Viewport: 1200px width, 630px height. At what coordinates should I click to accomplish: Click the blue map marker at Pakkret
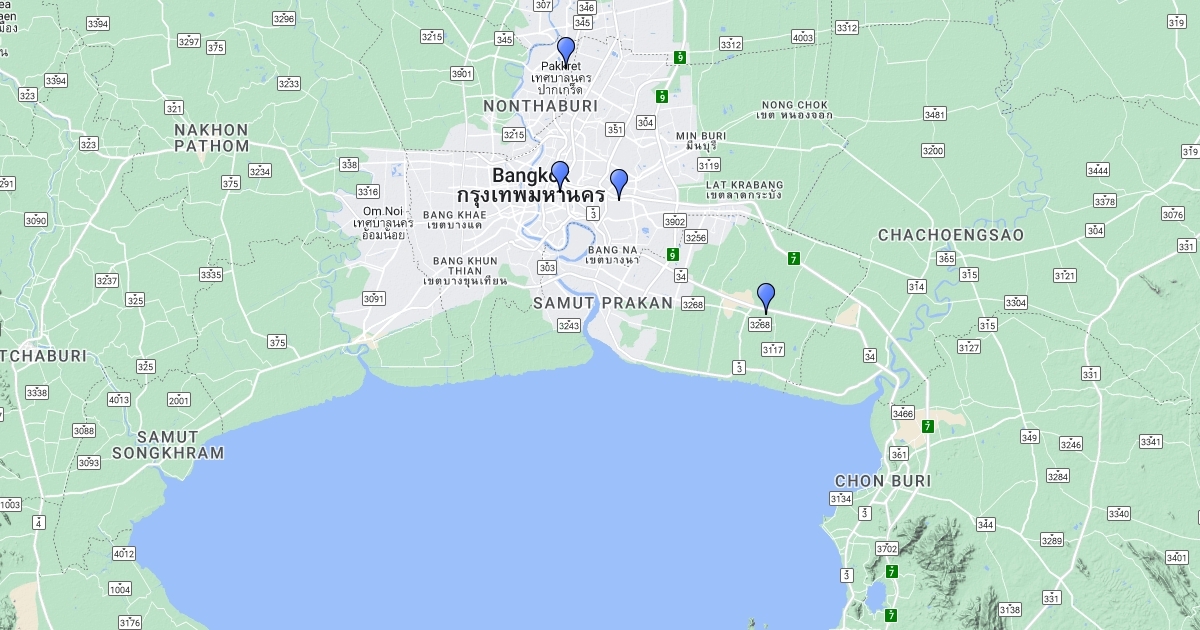pyautogui.click(x=566, y=50)
